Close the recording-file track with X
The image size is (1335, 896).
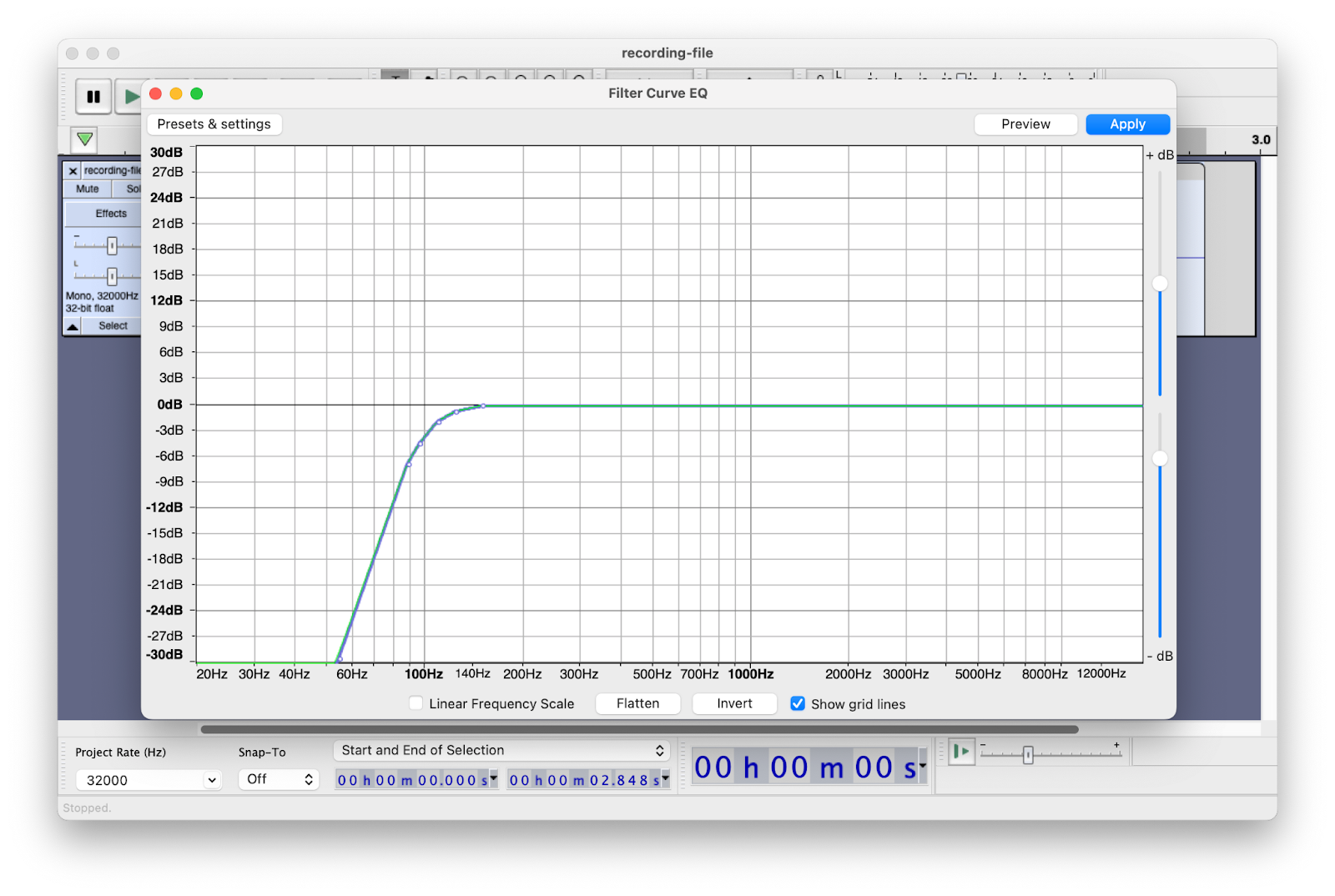tap(73, 171)
